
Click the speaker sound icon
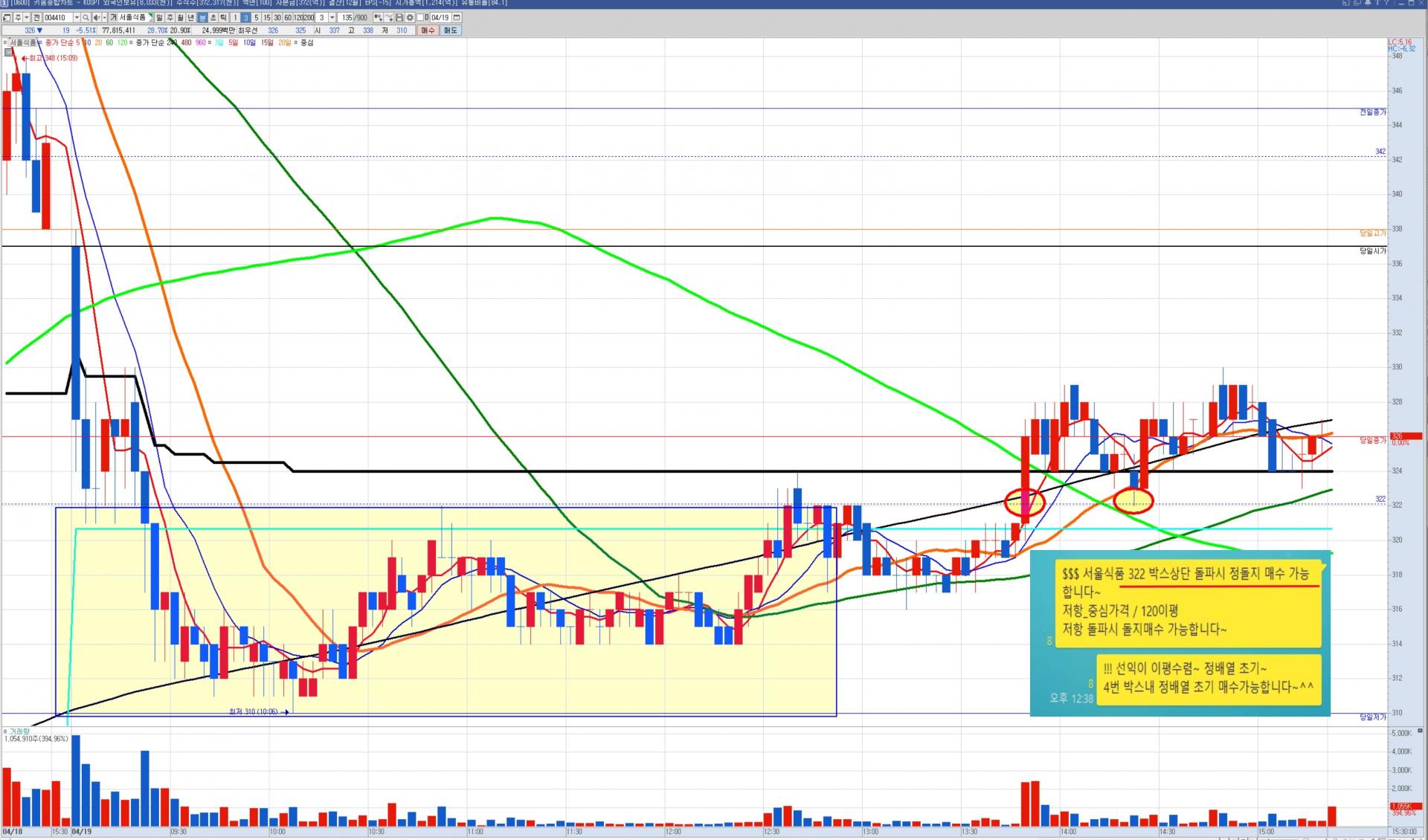tap(97, 18)
